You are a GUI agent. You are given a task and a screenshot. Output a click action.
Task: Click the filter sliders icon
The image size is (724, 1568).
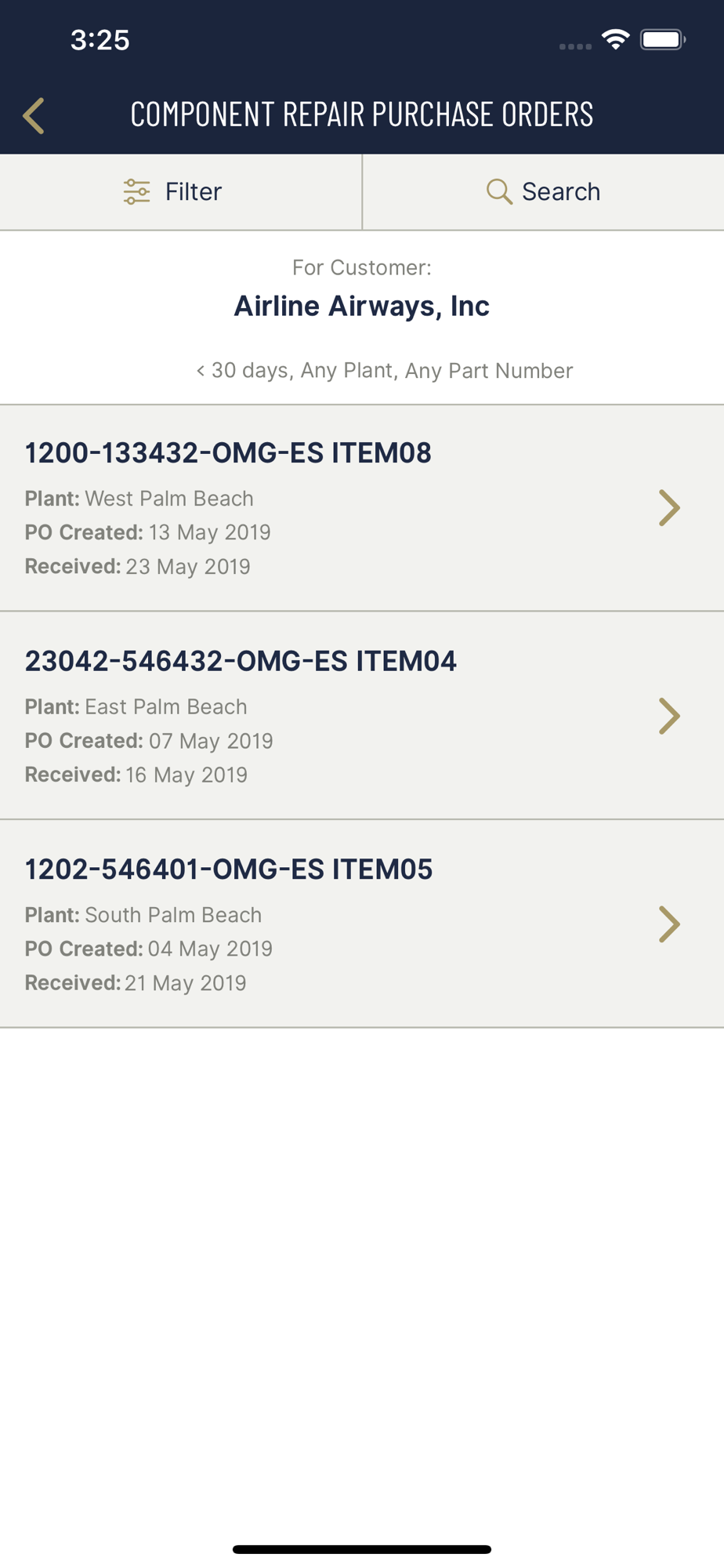click(x=136, y=191)
